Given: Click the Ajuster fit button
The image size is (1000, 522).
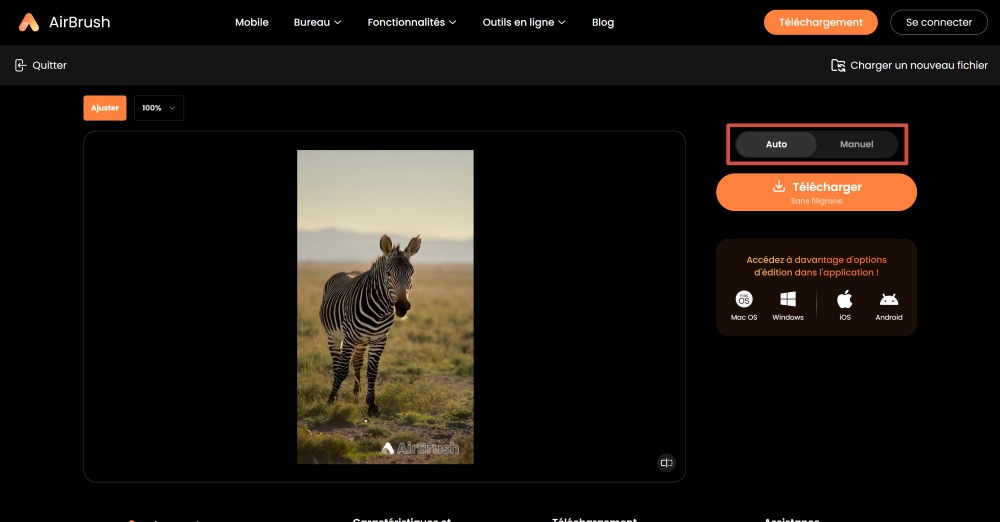Looking at the screenshot, I should tap(105, 108).
